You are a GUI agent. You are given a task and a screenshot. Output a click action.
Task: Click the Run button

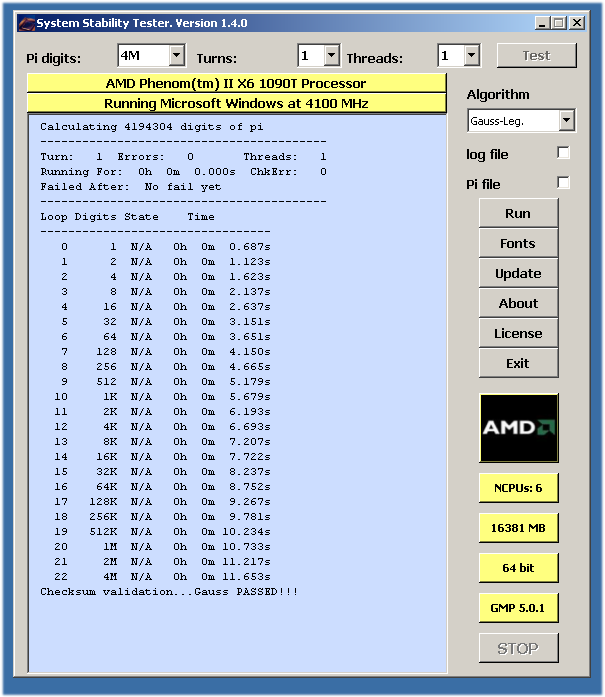click(518, 213)
